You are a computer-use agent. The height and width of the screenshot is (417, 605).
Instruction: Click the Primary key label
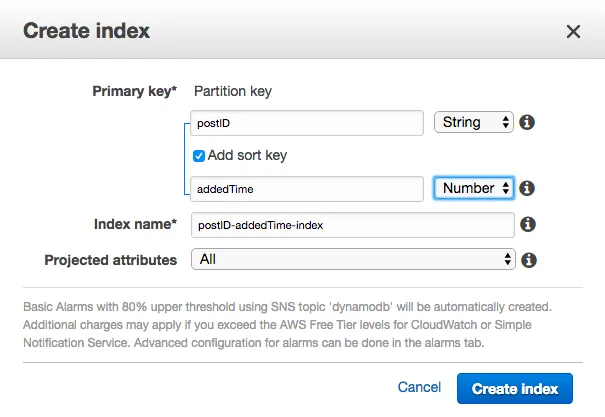point(134,91)
